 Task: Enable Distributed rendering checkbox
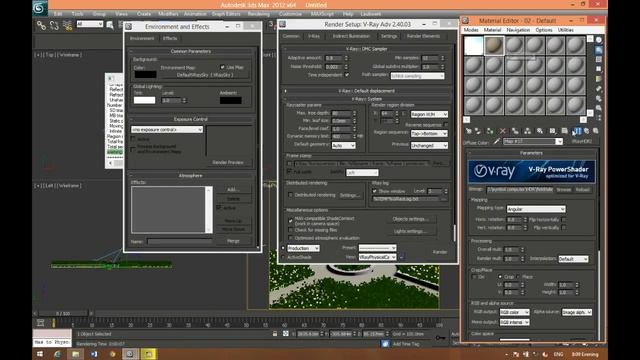pos(290,195)
